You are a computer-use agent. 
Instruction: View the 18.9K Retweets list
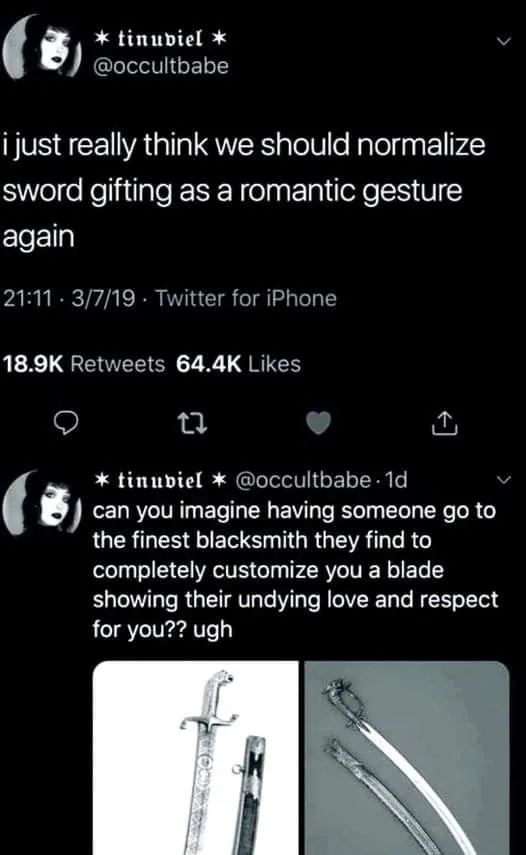pyautogui.click(x=84, y=364)
